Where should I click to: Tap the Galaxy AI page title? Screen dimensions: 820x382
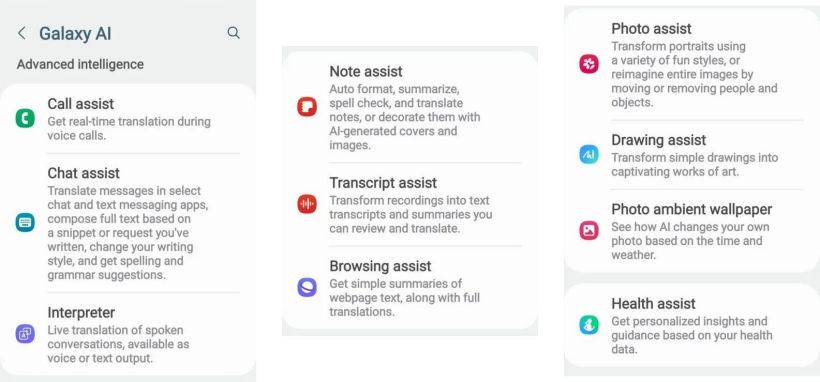click(75, 33)
